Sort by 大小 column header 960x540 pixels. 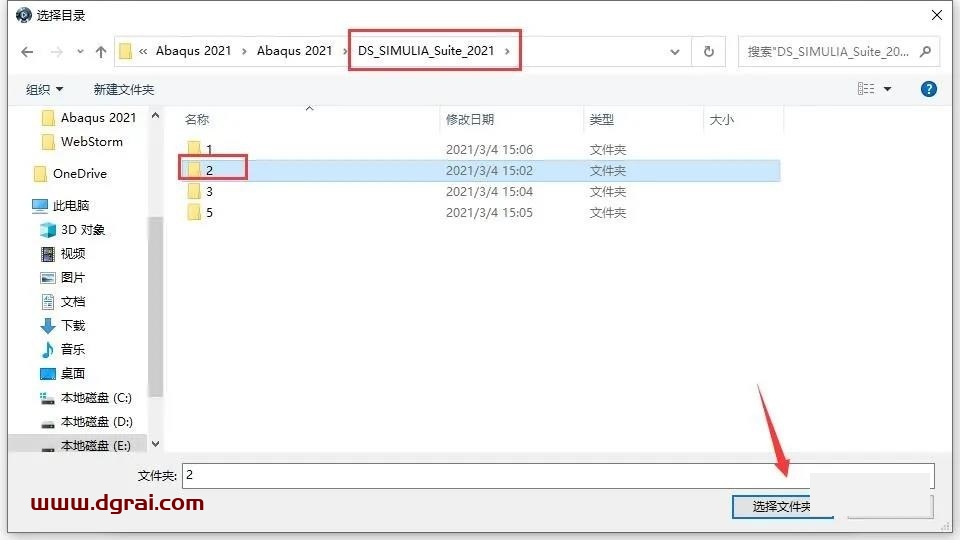721,120
